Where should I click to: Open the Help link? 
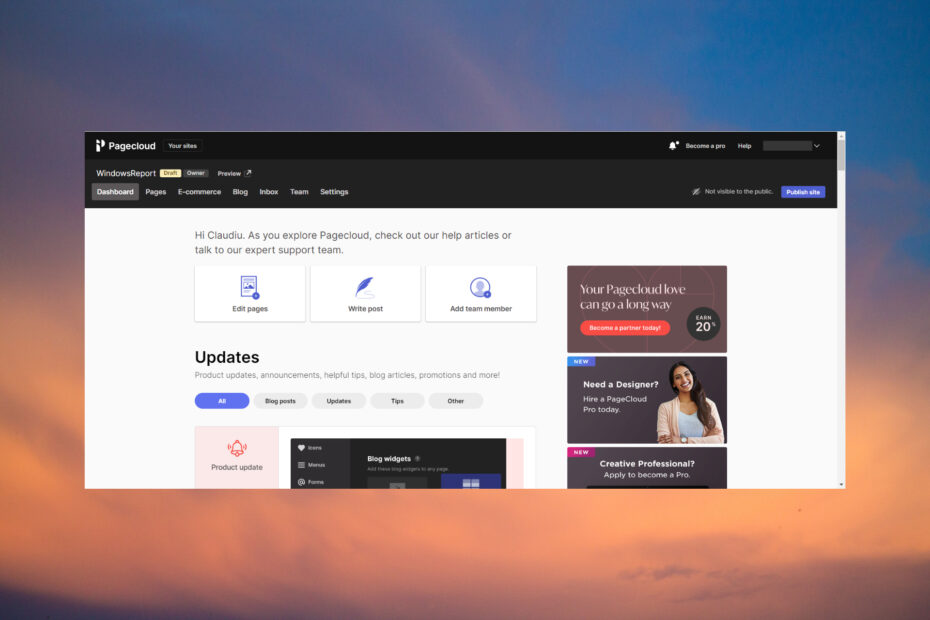744,146
